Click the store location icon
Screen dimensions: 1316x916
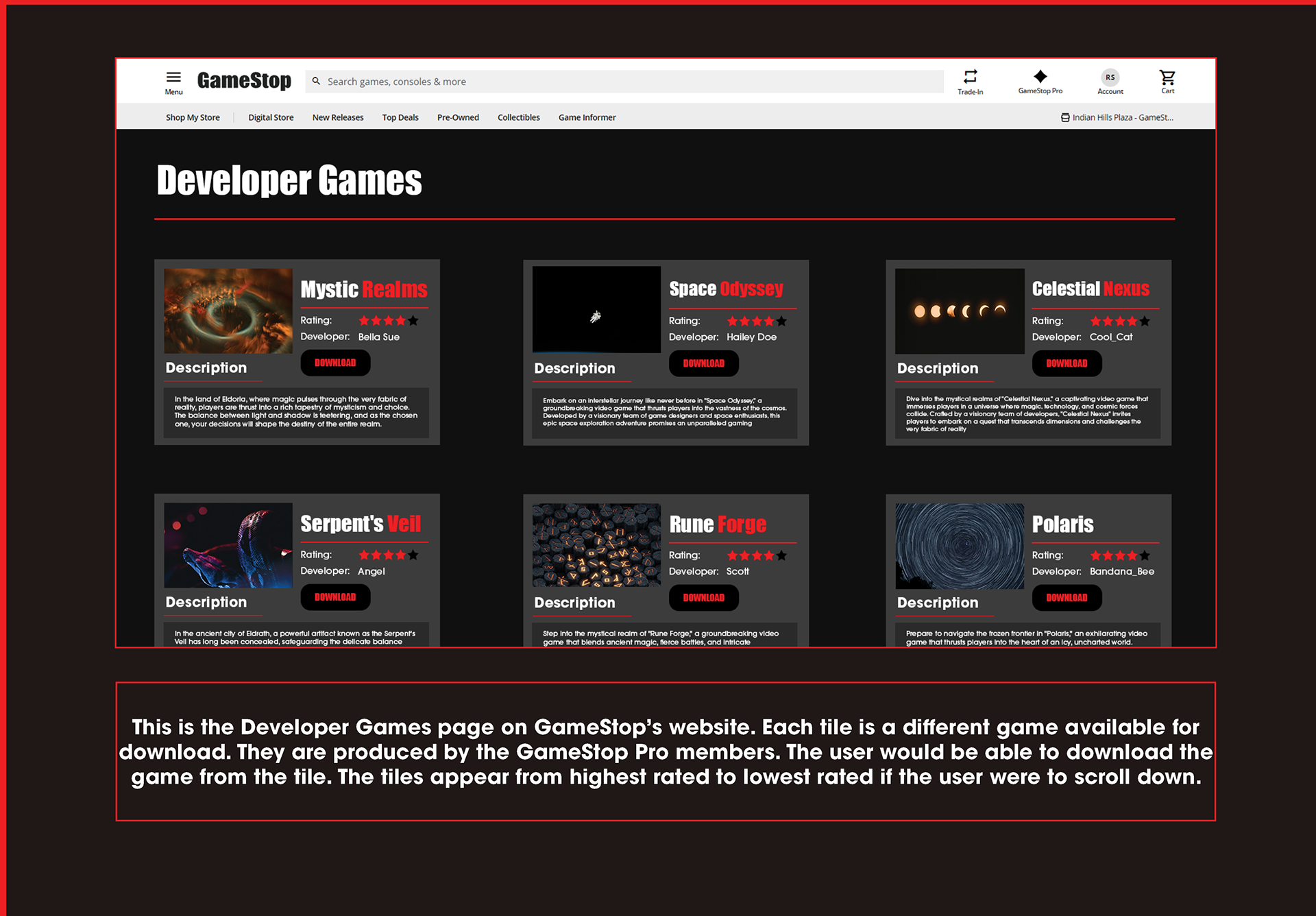tap(1065, 117)
